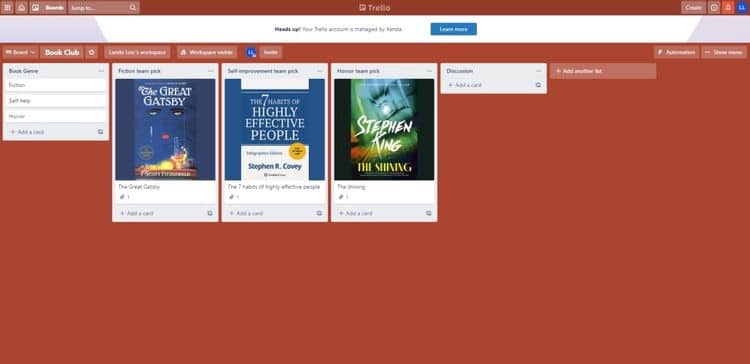Create from template in Horror team pick

click(x=429, y=213)
